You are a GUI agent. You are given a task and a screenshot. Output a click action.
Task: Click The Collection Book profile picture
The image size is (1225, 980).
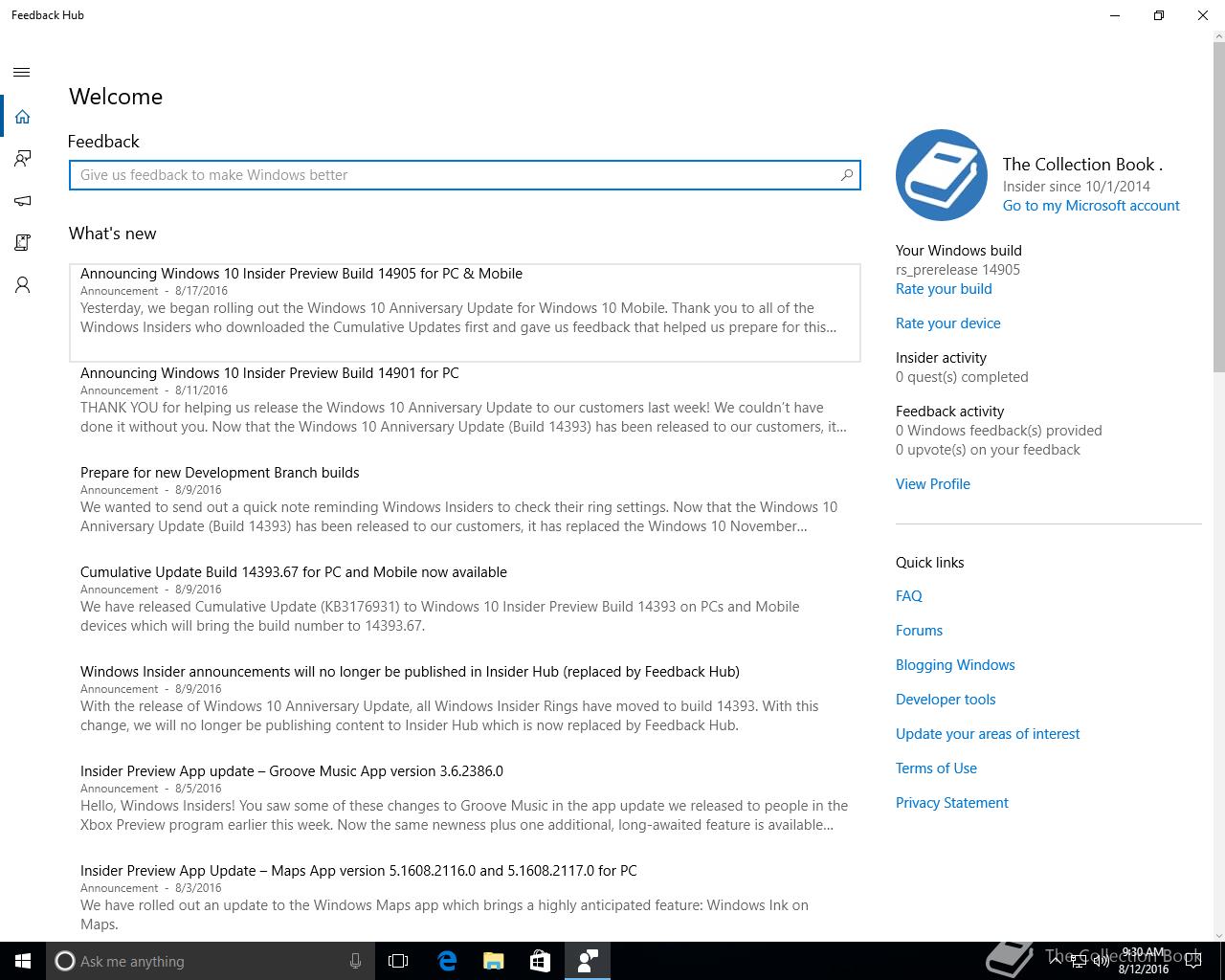[942, 175]
